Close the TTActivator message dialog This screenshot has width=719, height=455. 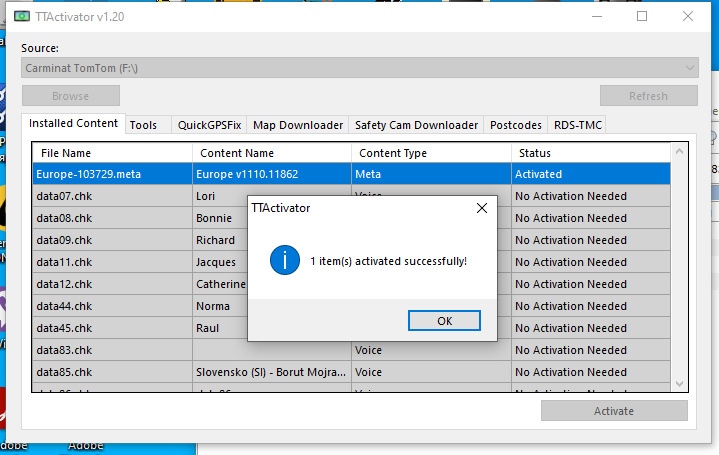[481, 208]
